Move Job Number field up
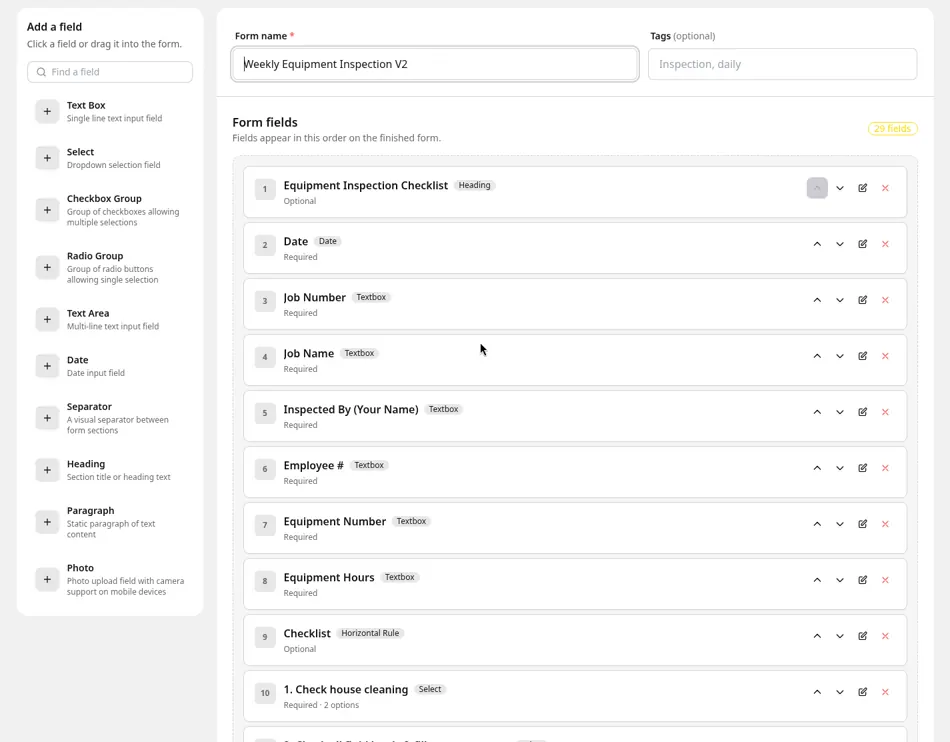The height and width of the screenshot is (742, 950). coord(817,300)
